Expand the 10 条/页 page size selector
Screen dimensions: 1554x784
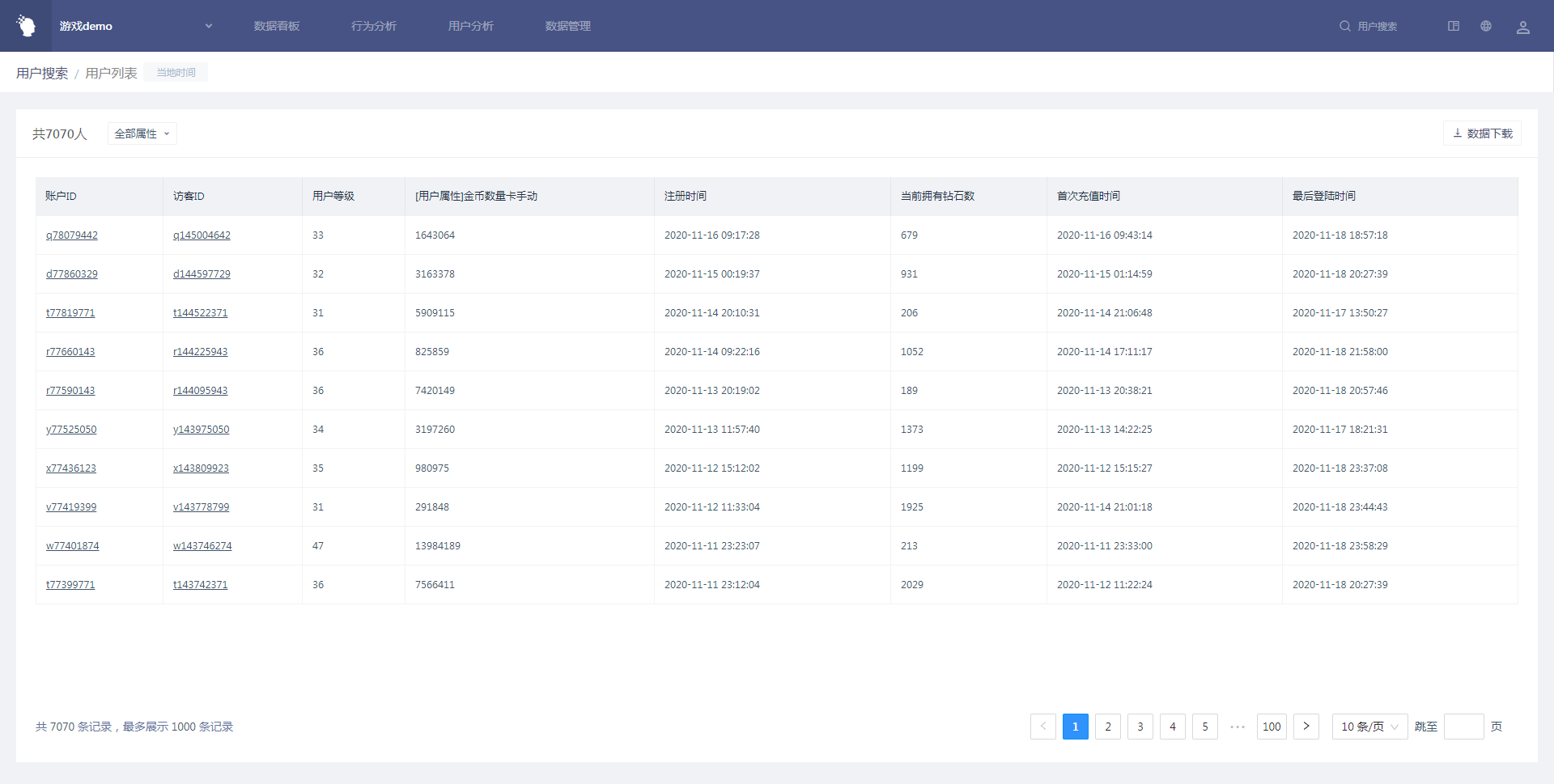pos(1369,727)
